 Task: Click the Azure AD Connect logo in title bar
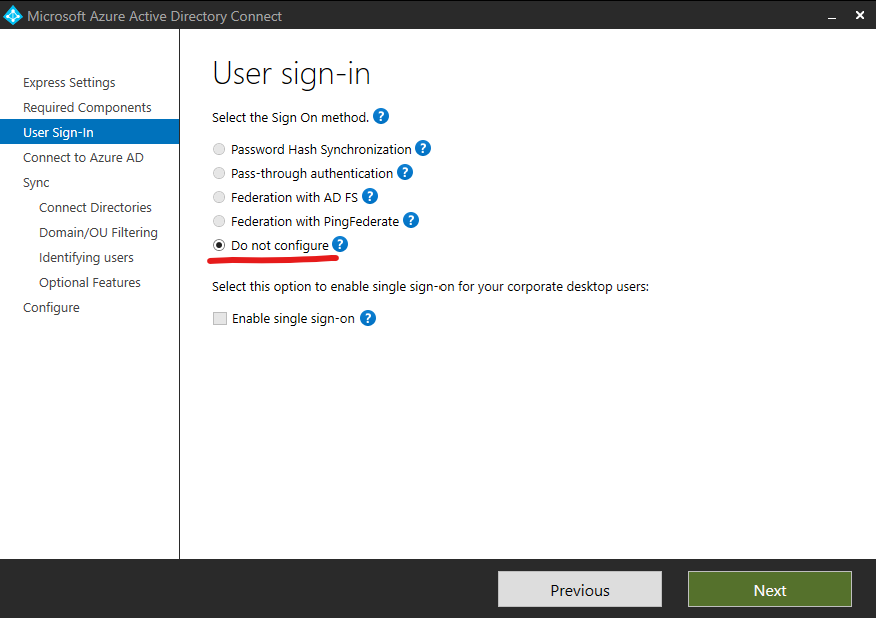[x=13, y=16]
